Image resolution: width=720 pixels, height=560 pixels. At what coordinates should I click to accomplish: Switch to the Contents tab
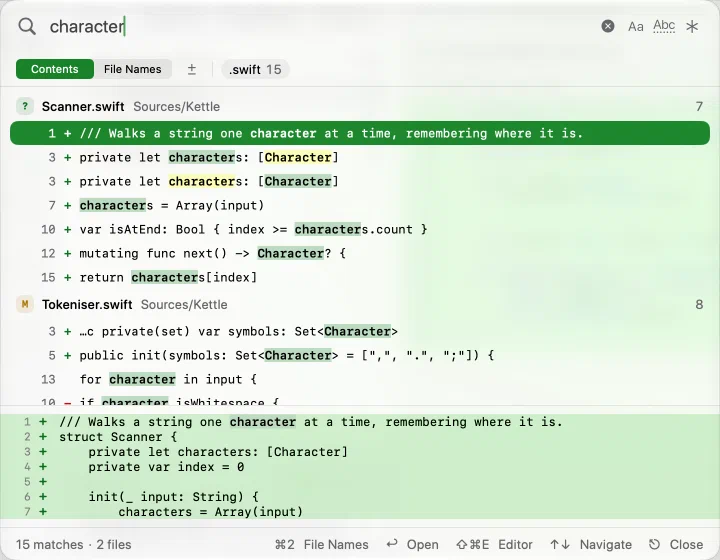pos(55,69)
